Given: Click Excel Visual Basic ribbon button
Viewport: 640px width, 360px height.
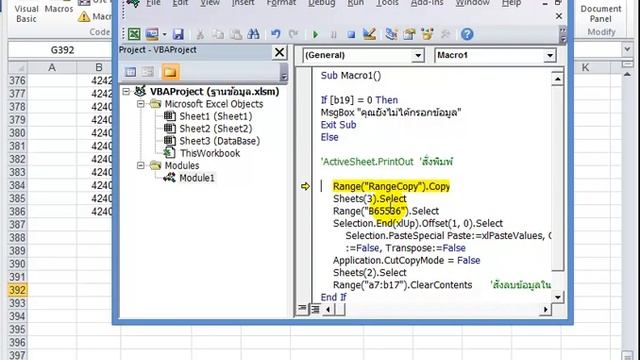Looking at the screenshot, I should (26, 12).
